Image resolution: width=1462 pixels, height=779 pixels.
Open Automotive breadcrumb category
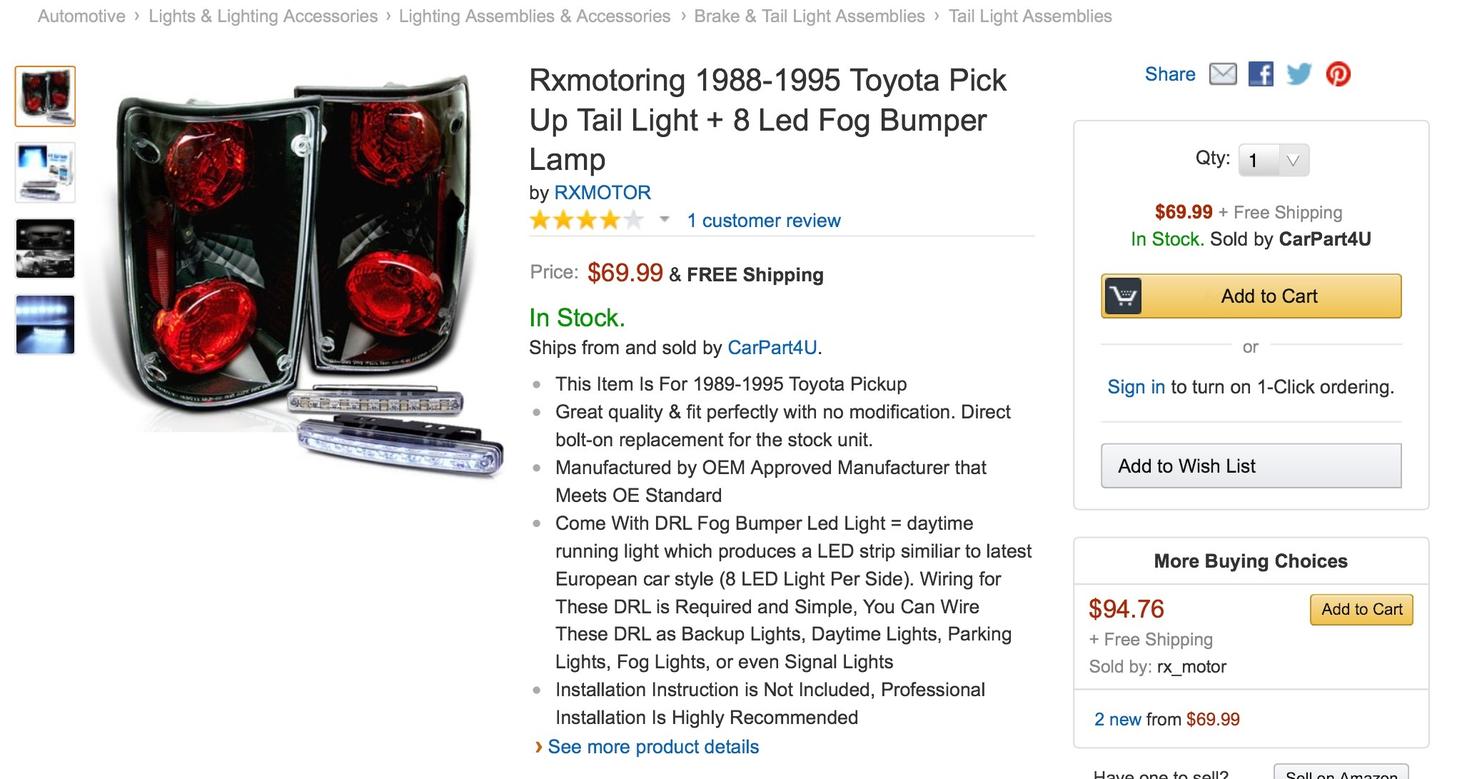click(x=82, y=16)
